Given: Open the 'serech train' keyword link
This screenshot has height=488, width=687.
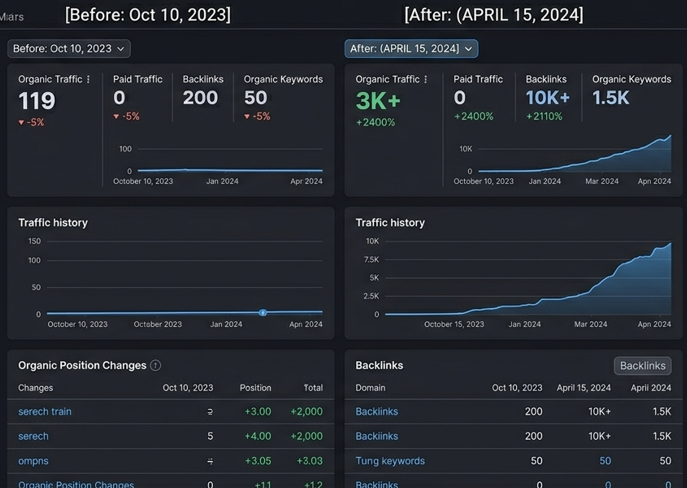Looking at the screenshot, I should tap(45, 411).
